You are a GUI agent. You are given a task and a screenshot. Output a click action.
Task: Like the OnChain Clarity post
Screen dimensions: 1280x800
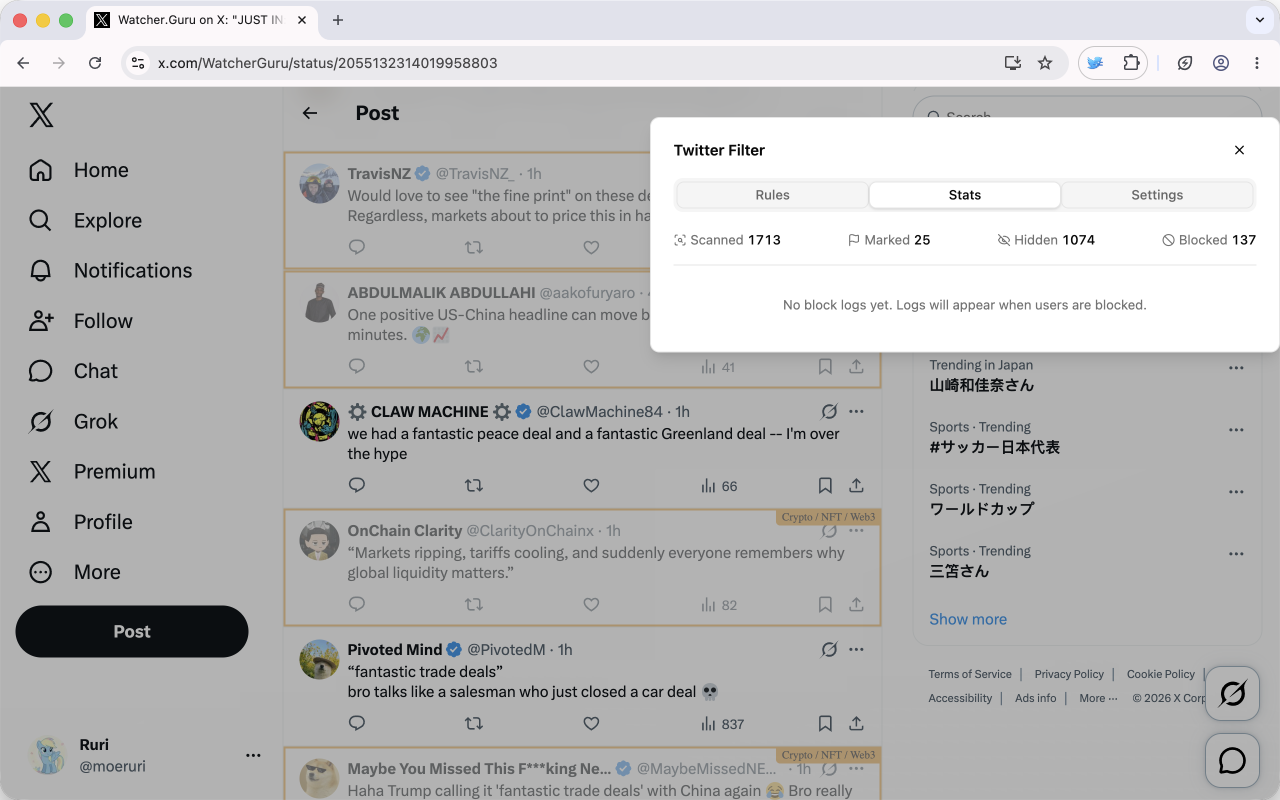point(591,604)
